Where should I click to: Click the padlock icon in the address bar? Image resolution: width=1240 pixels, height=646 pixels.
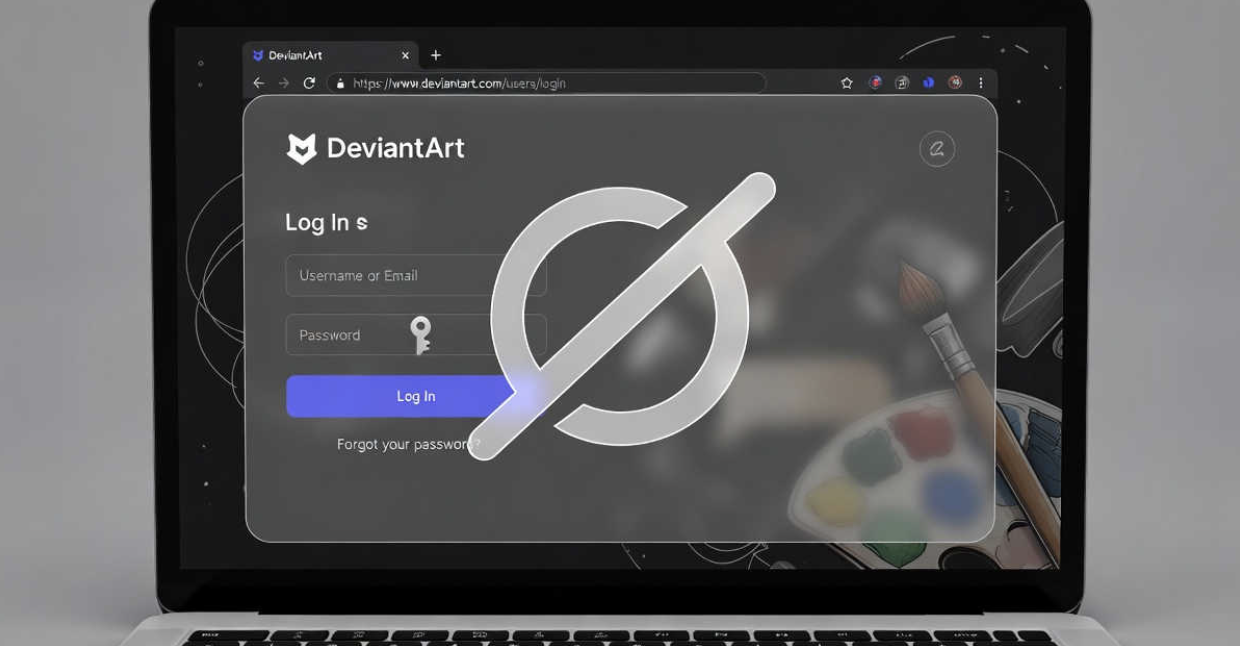341,83
